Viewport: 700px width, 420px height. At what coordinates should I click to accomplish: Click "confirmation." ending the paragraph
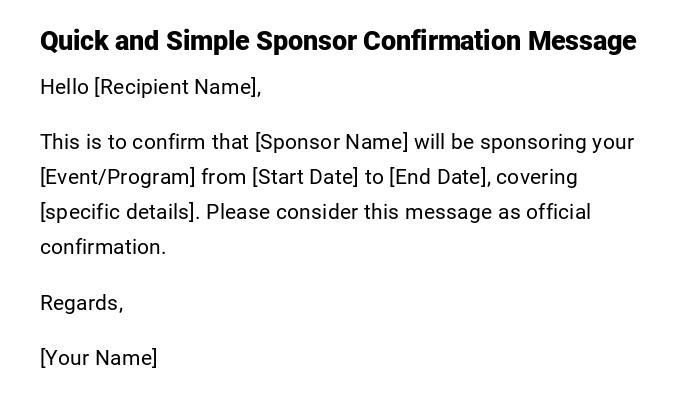[103, 247]
